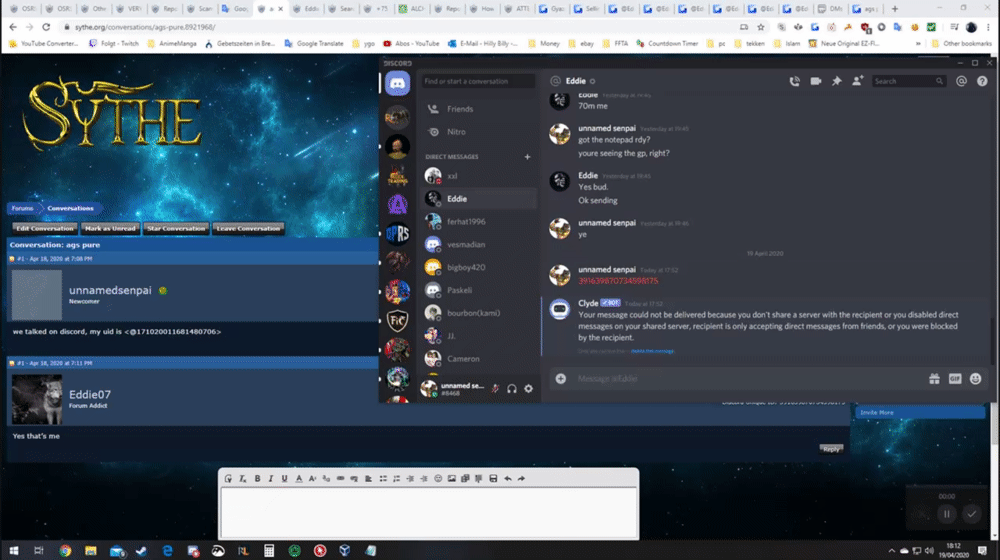Reload the page in Chrome
The image size is (1000, 560).
pos(46,27)
